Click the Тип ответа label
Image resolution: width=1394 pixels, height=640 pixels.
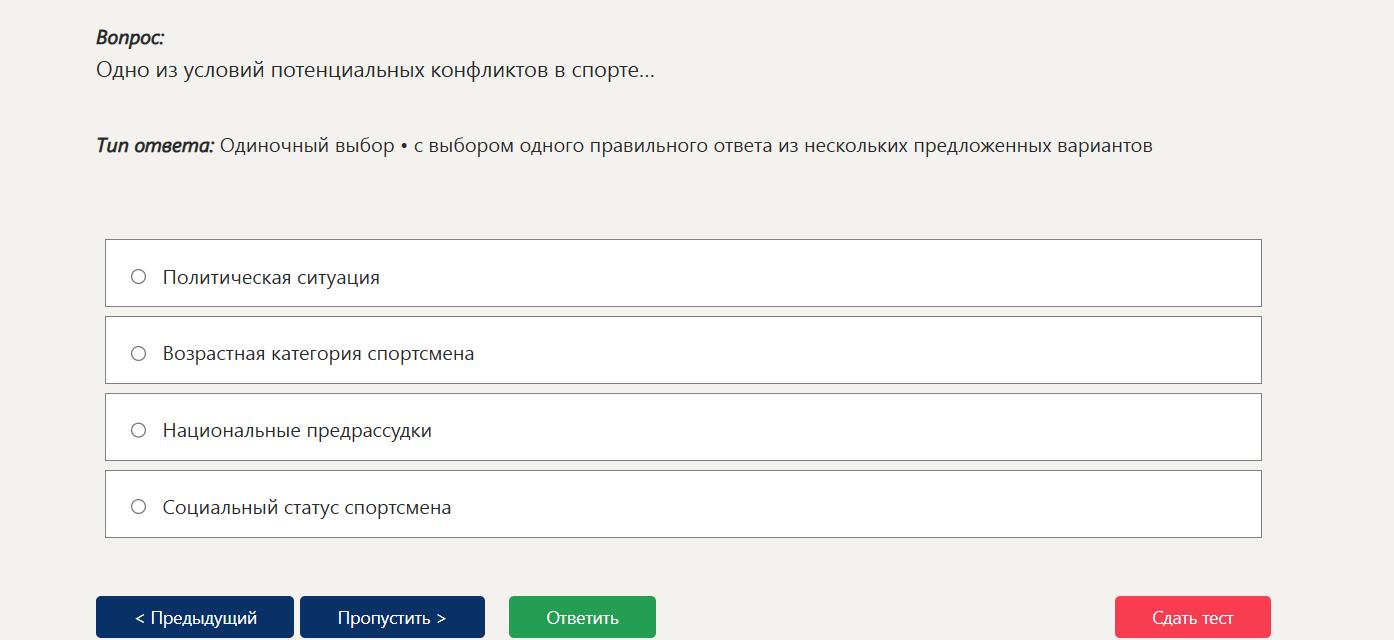tap(155, 146)
